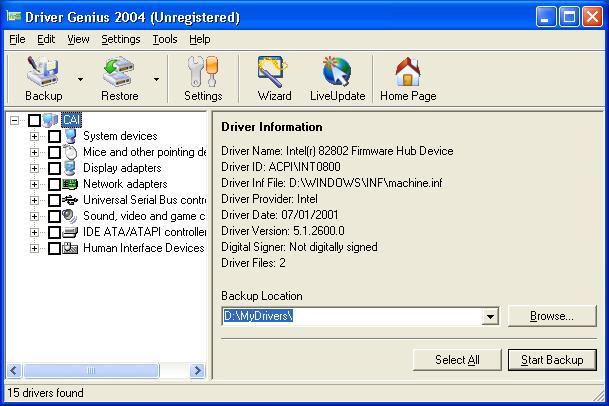Screen dimensions: 609x406
Task: Expand the System devices node
Action: point(34,136)
